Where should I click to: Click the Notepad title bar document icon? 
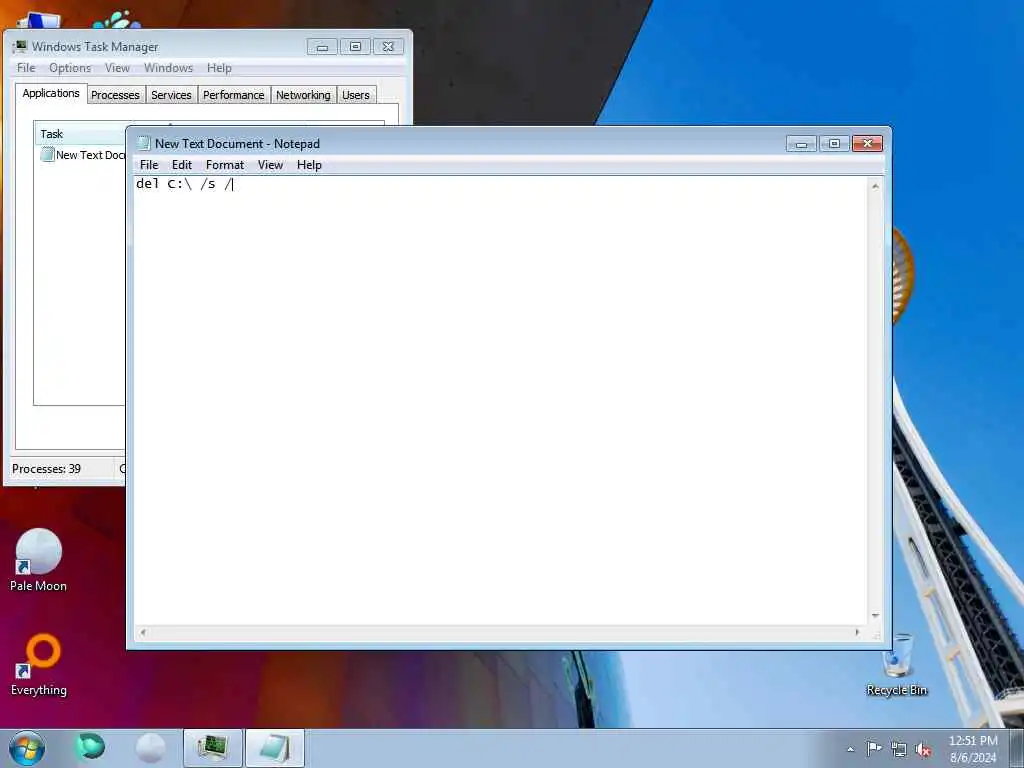click(144, 144)
